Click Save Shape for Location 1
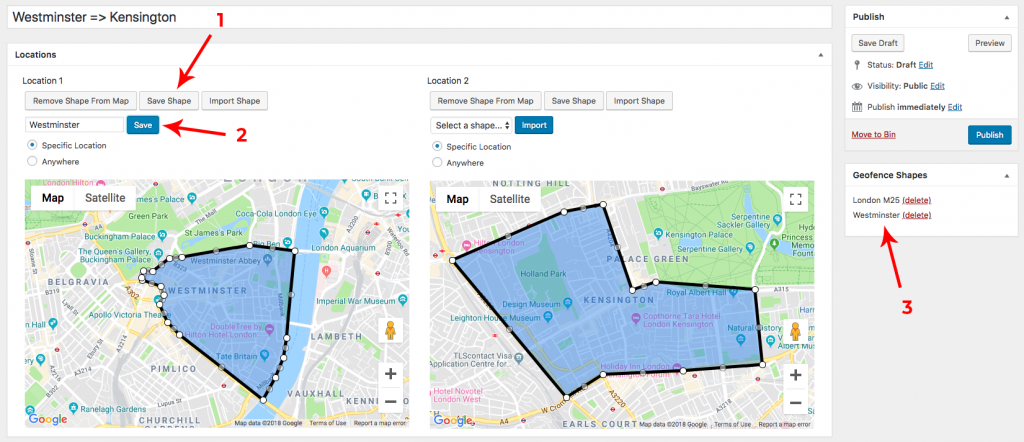This screenshot has height=442, width=1024. point(168,101)
